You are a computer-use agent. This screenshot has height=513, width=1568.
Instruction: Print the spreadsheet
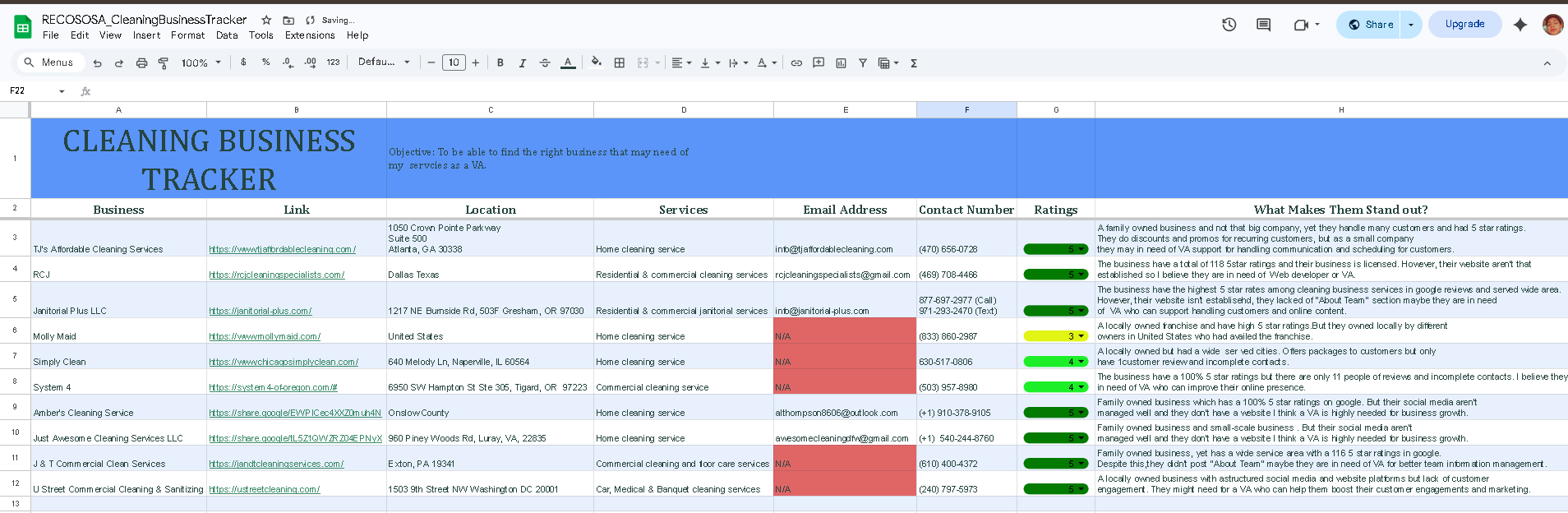[141, 62]
